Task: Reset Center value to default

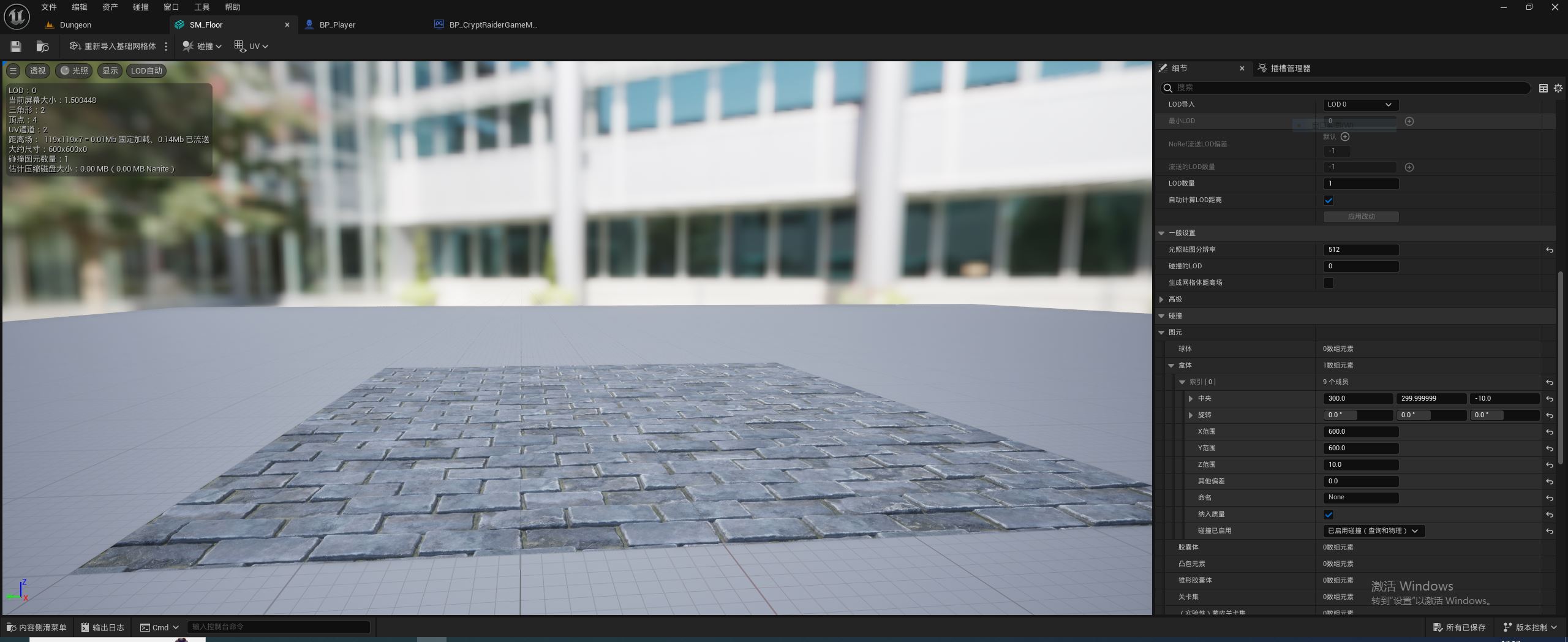Action: [x=1549, y=399]
